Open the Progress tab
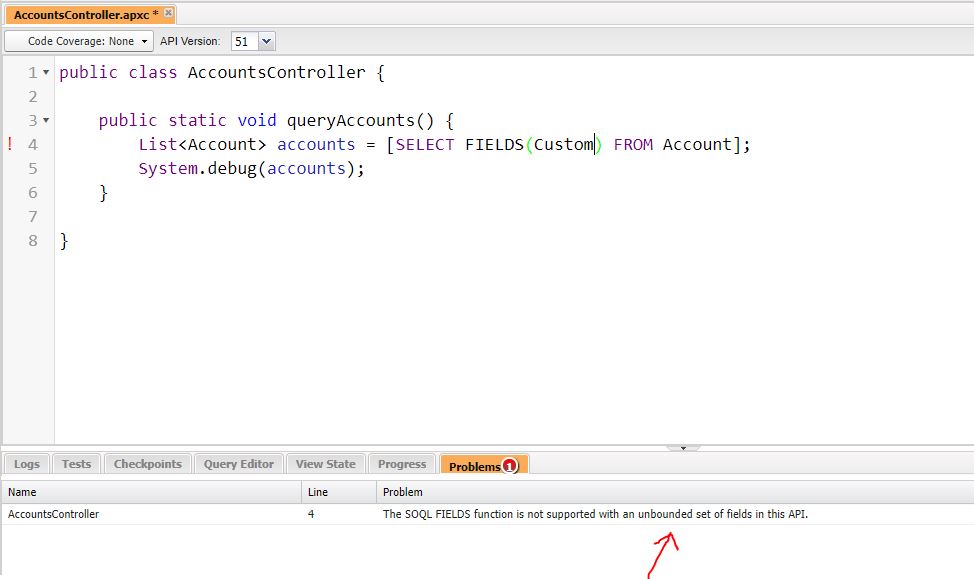The height and width of the screenshot is (579, 974). (401, 463)
